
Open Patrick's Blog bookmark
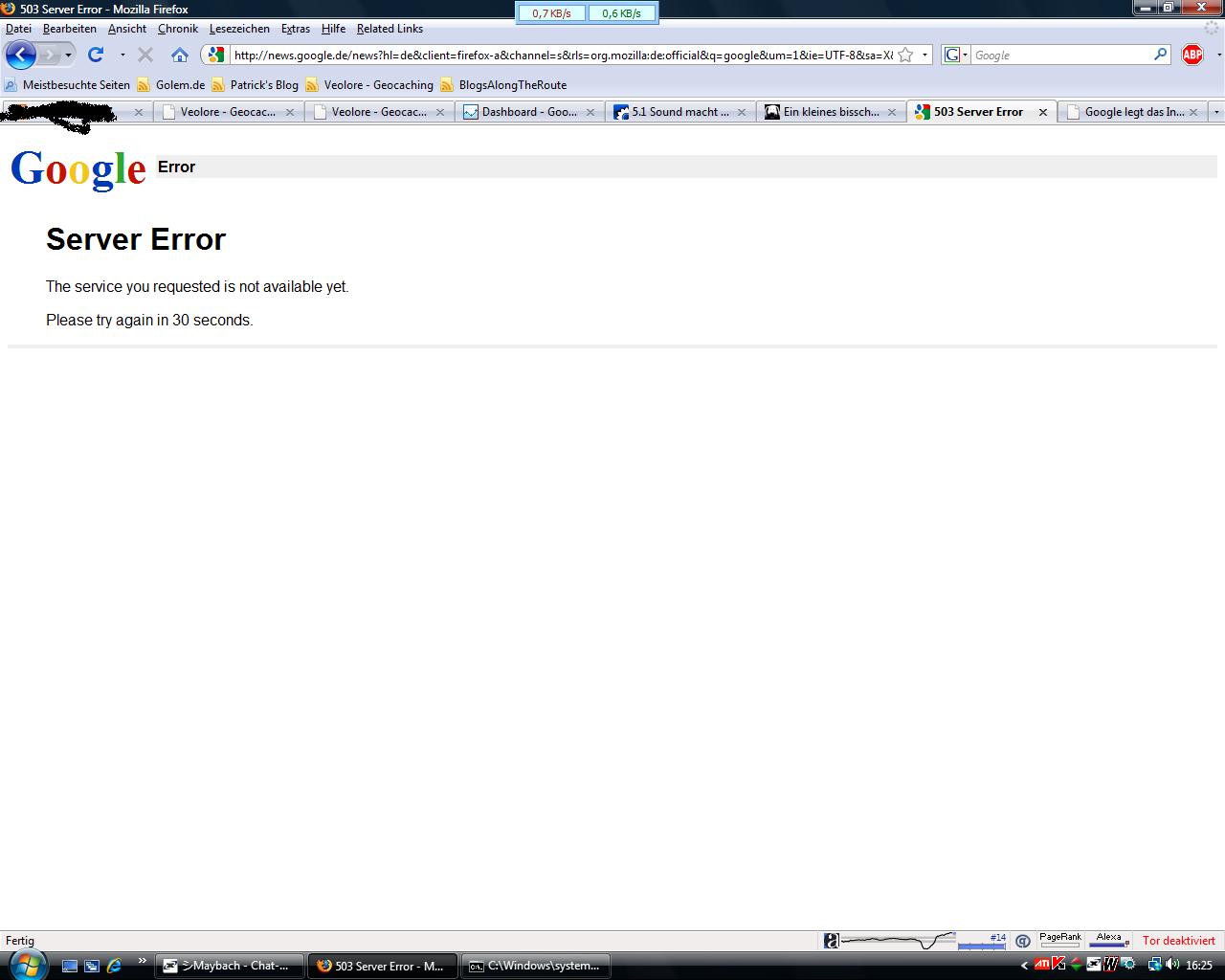coord(255,85)
